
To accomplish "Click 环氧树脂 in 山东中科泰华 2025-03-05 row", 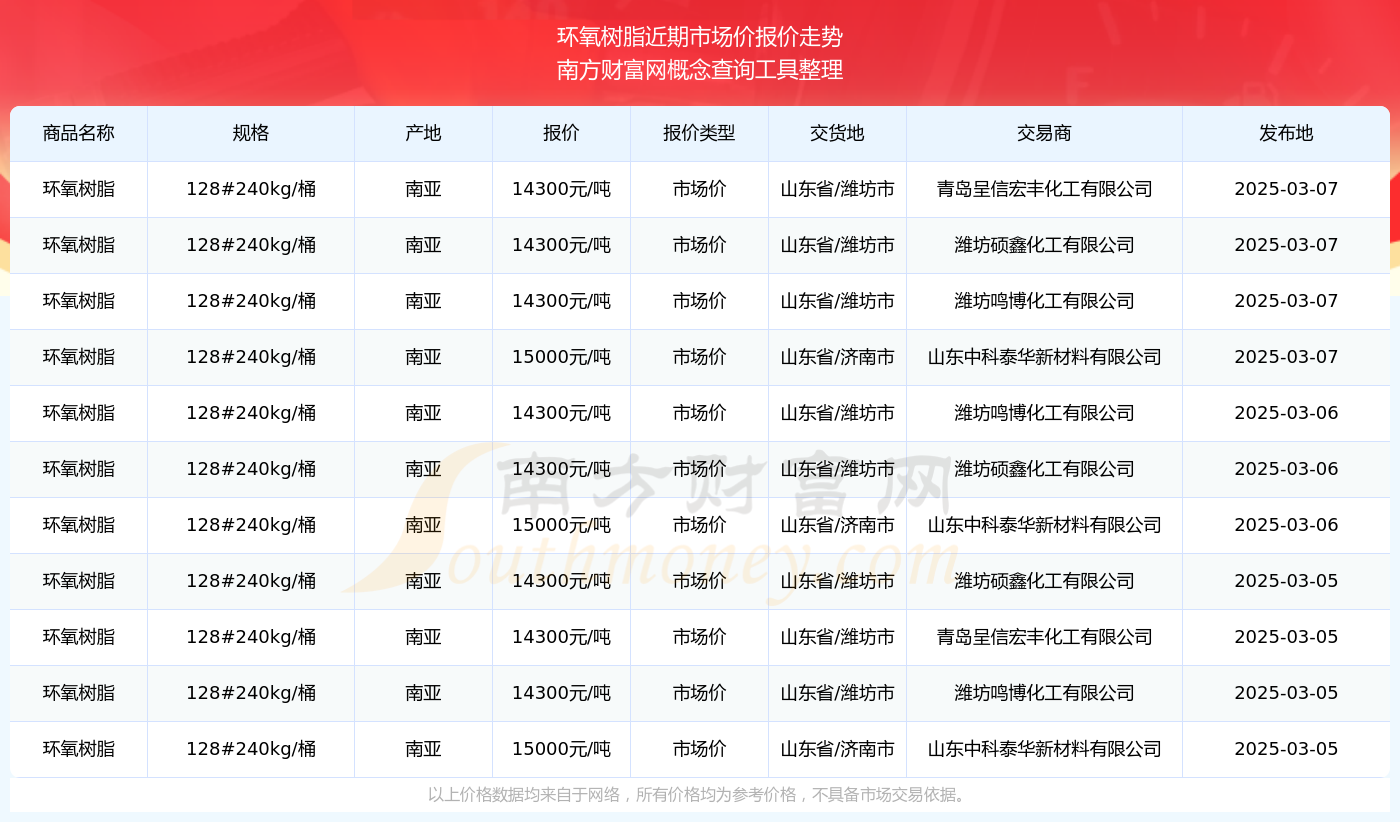I will [x=79, y=749].
